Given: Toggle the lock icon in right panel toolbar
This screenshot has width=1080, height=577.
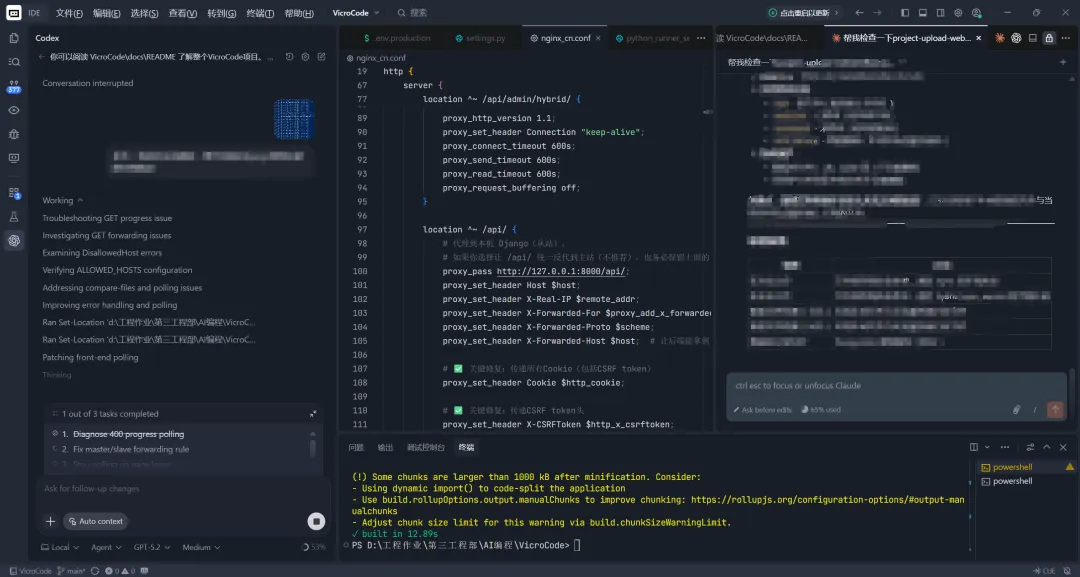Looking at the screenshot, I should pyautogui.click(x=1049, y=39).
